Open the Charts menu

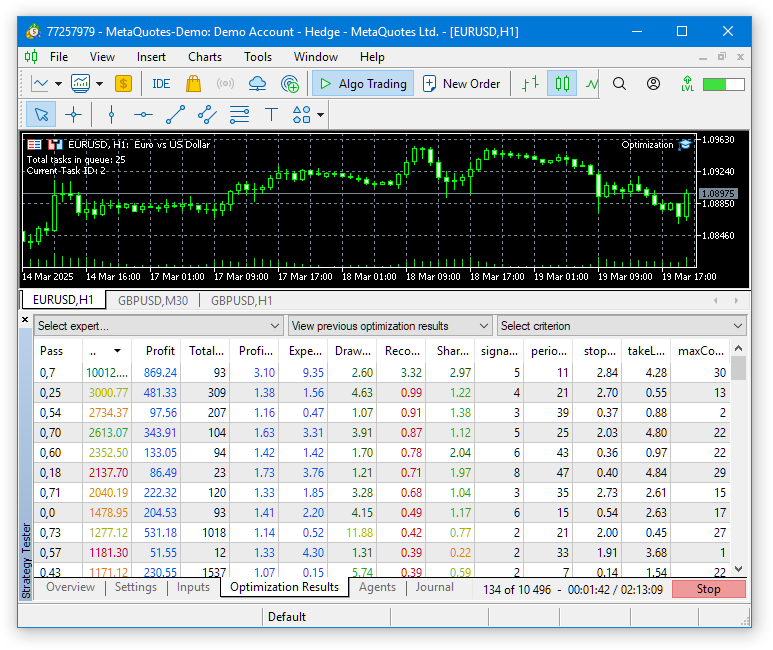[x=205, y=57]
